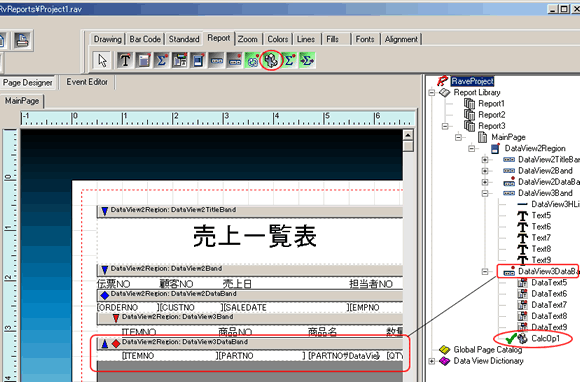Open the Fonts toolbar tab
The height and width of the screenshot is (382, 580).
[365, 39]
